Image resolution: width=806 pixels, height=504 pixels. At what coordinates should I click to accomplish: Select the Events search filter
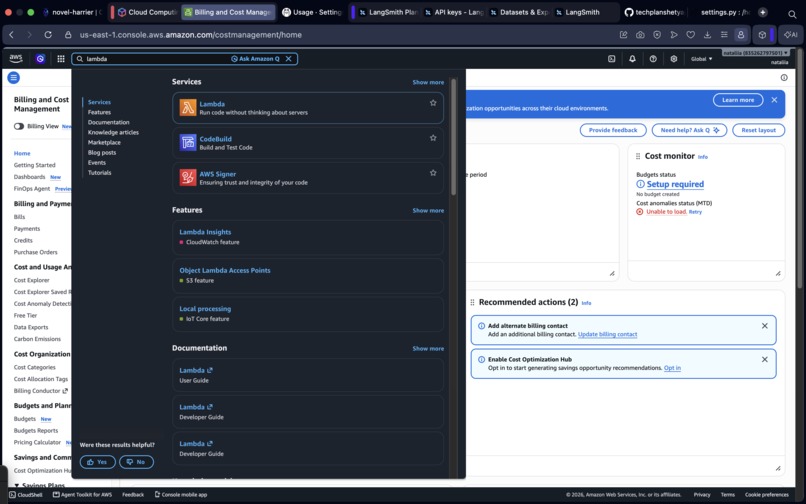click(97, 163)
